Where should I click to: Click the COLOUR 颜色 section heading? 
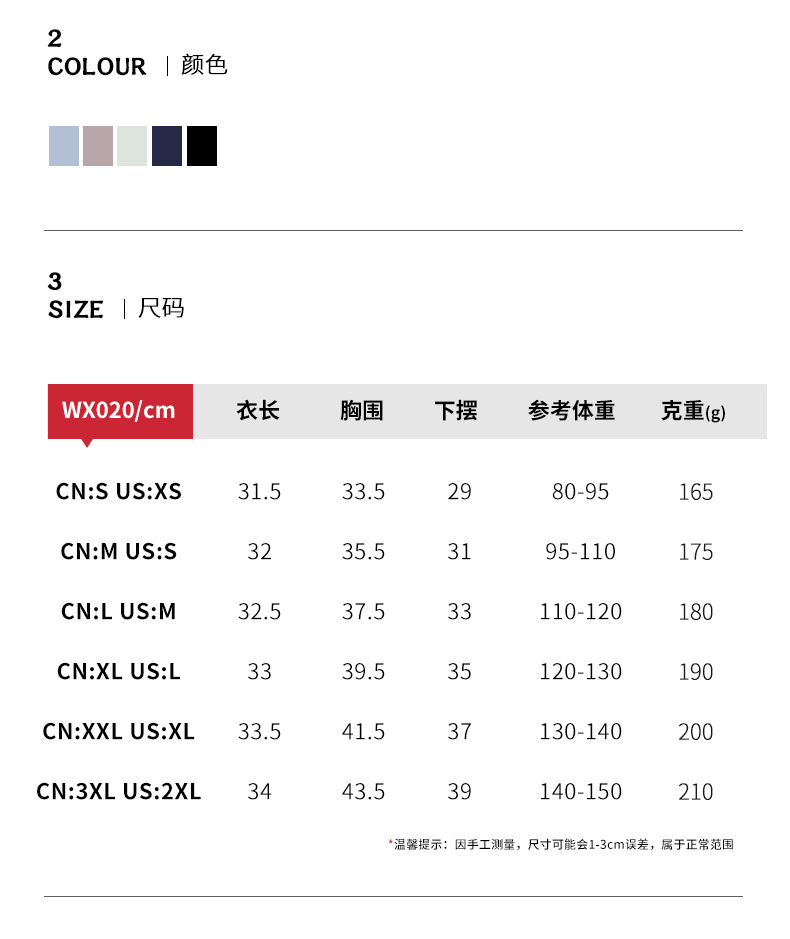coord(138,66)
